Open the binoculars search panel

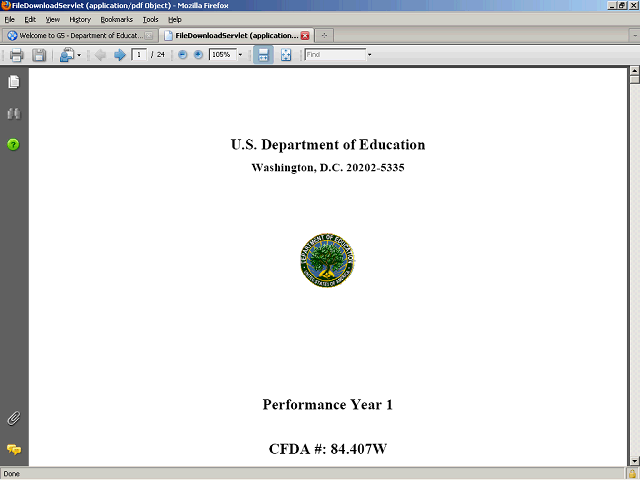pos(13,113)
